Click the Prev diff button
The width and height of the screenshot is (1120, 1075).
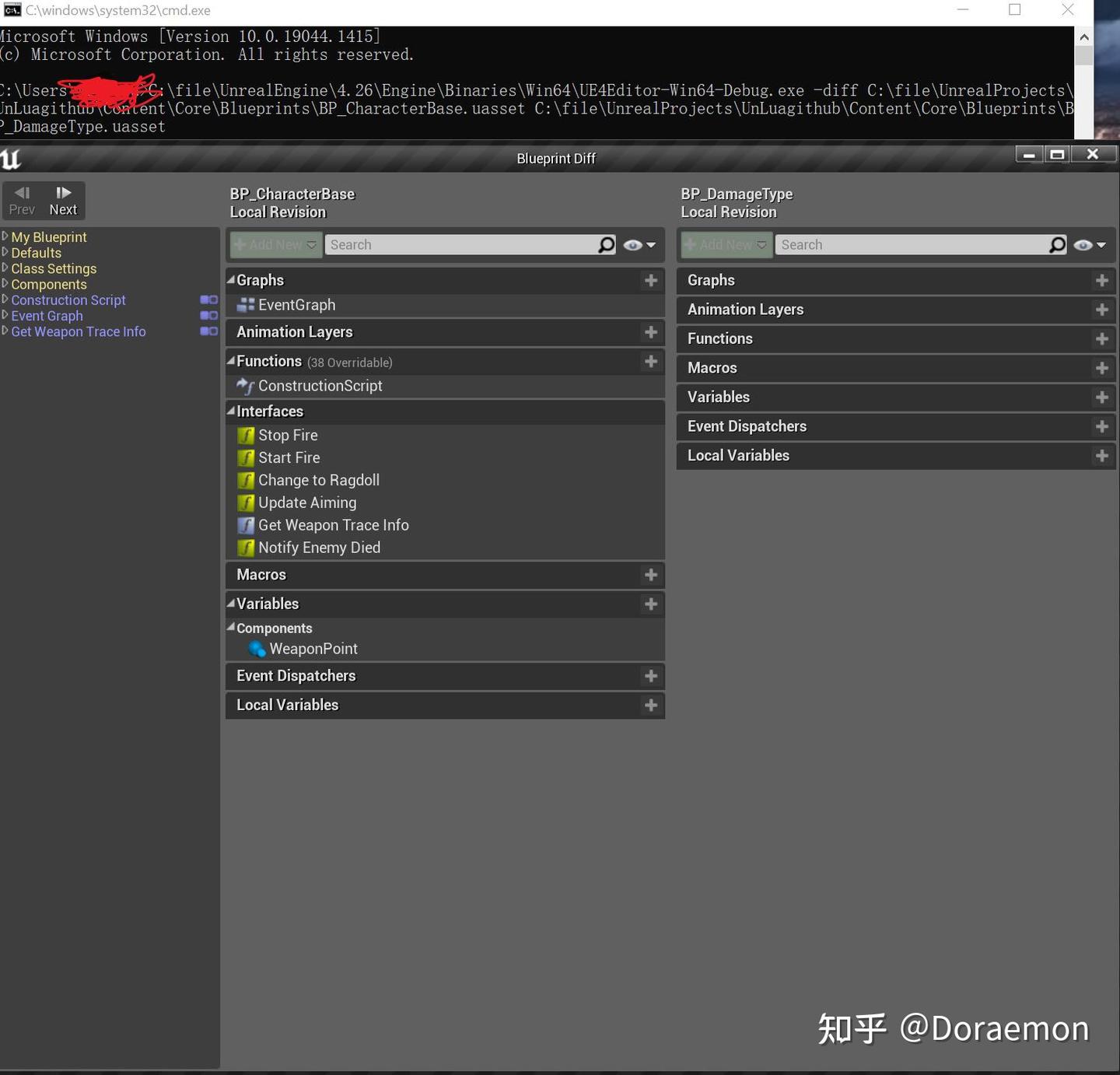pyautogui.click(x=22, y=200)
